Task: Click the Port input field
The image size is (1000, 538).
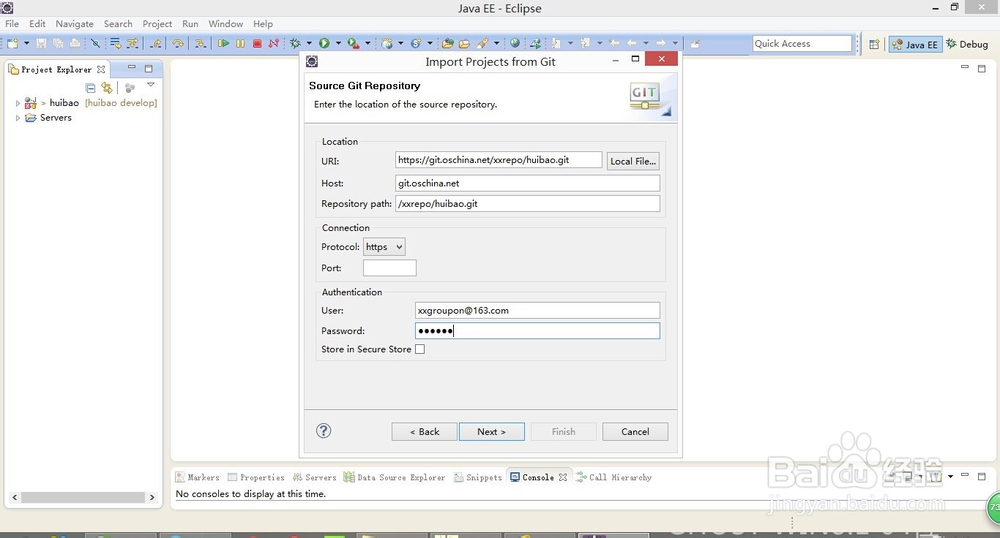Action: pos(390,268)
